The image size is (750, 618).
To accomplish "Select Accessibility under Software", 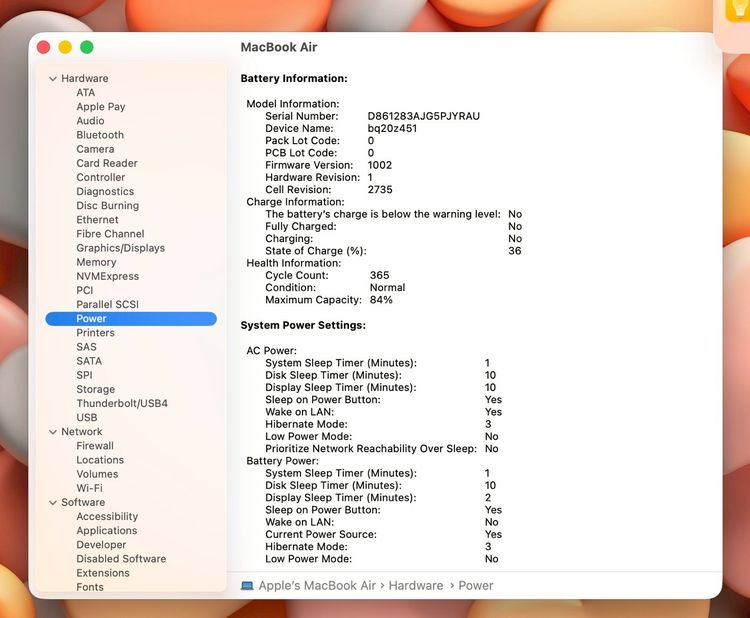I will point(107,517).
